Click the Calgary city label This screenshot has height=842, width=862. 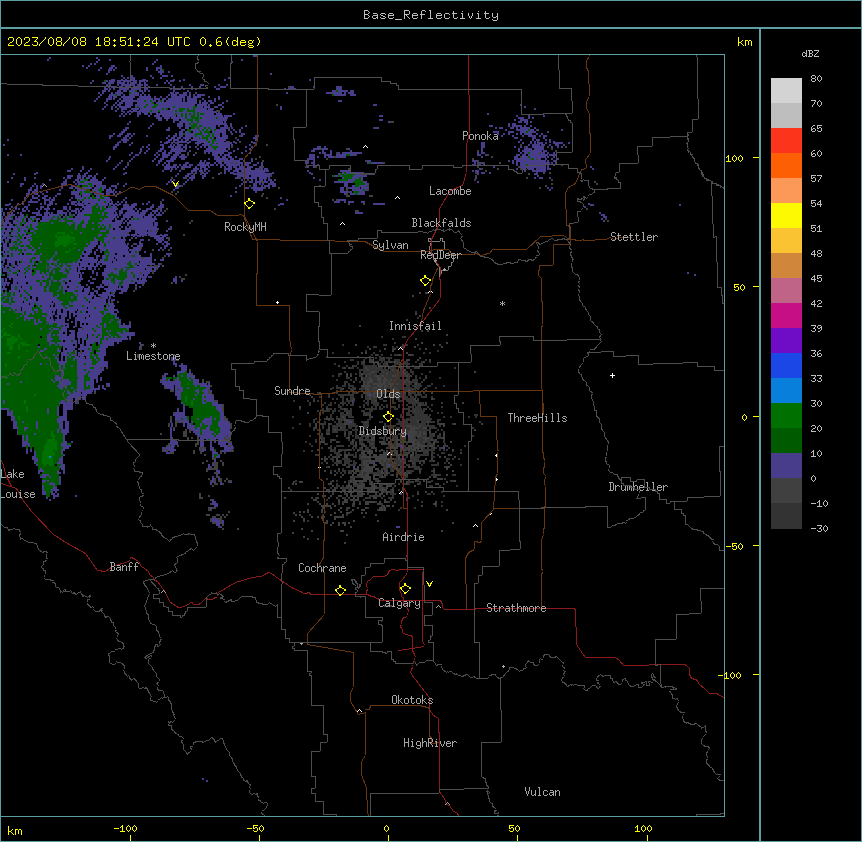(400, 603)
